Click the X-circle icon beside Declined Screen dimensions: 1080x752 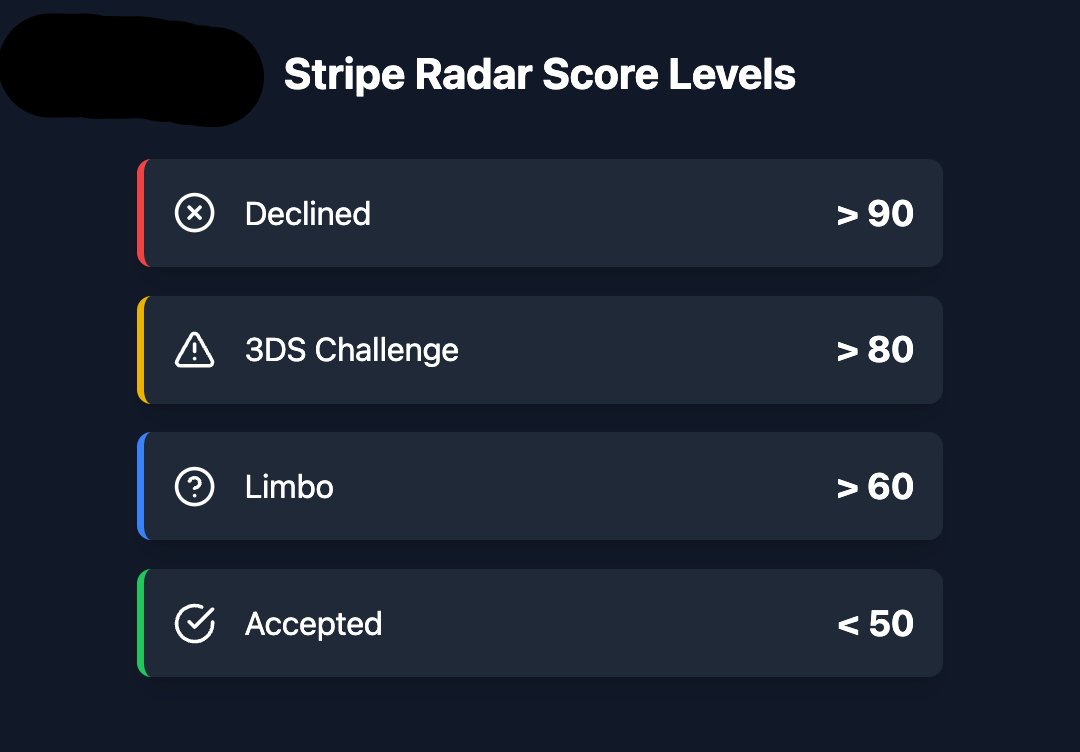click(194, 213)
